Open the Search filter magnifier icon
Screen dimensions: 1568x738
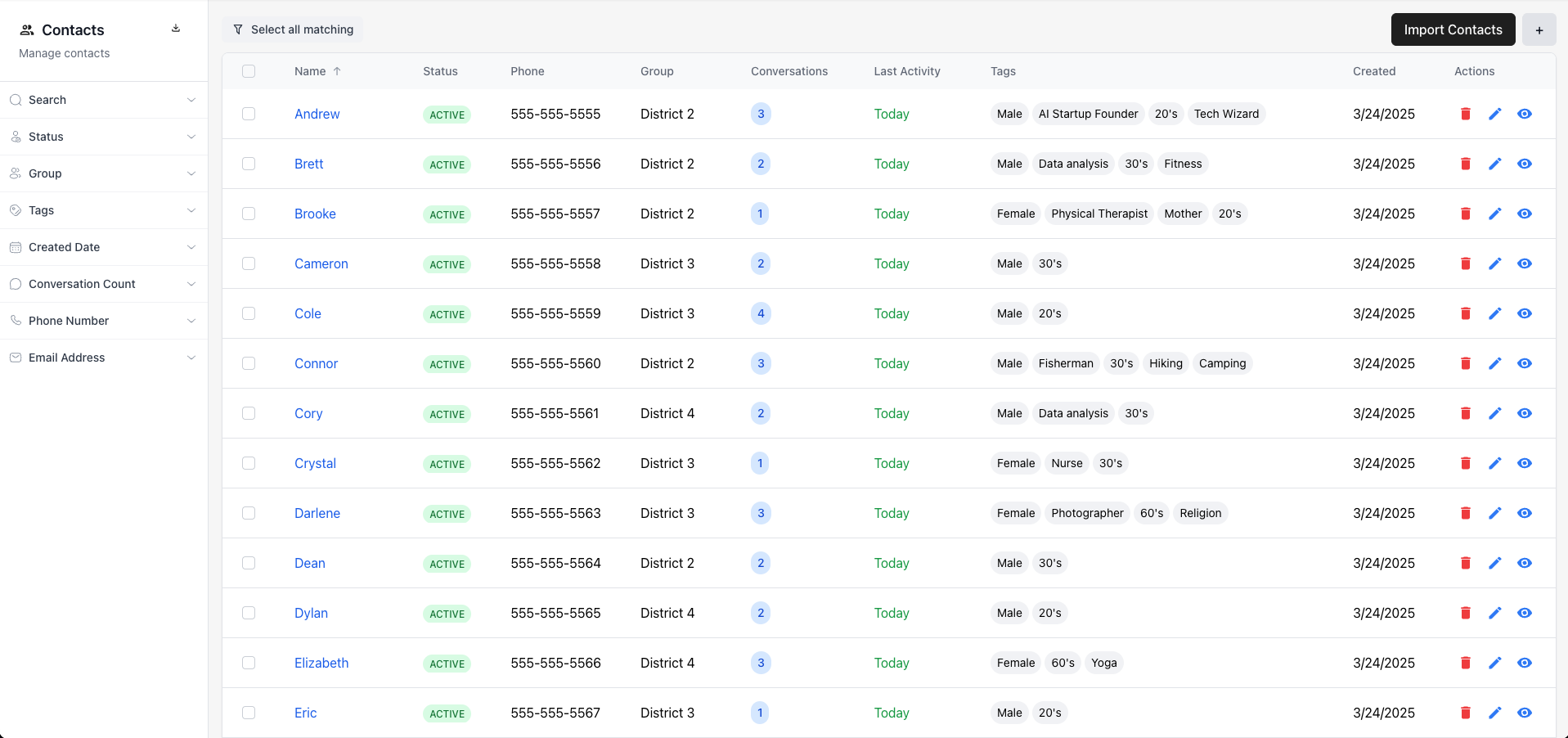click(16, 100)
